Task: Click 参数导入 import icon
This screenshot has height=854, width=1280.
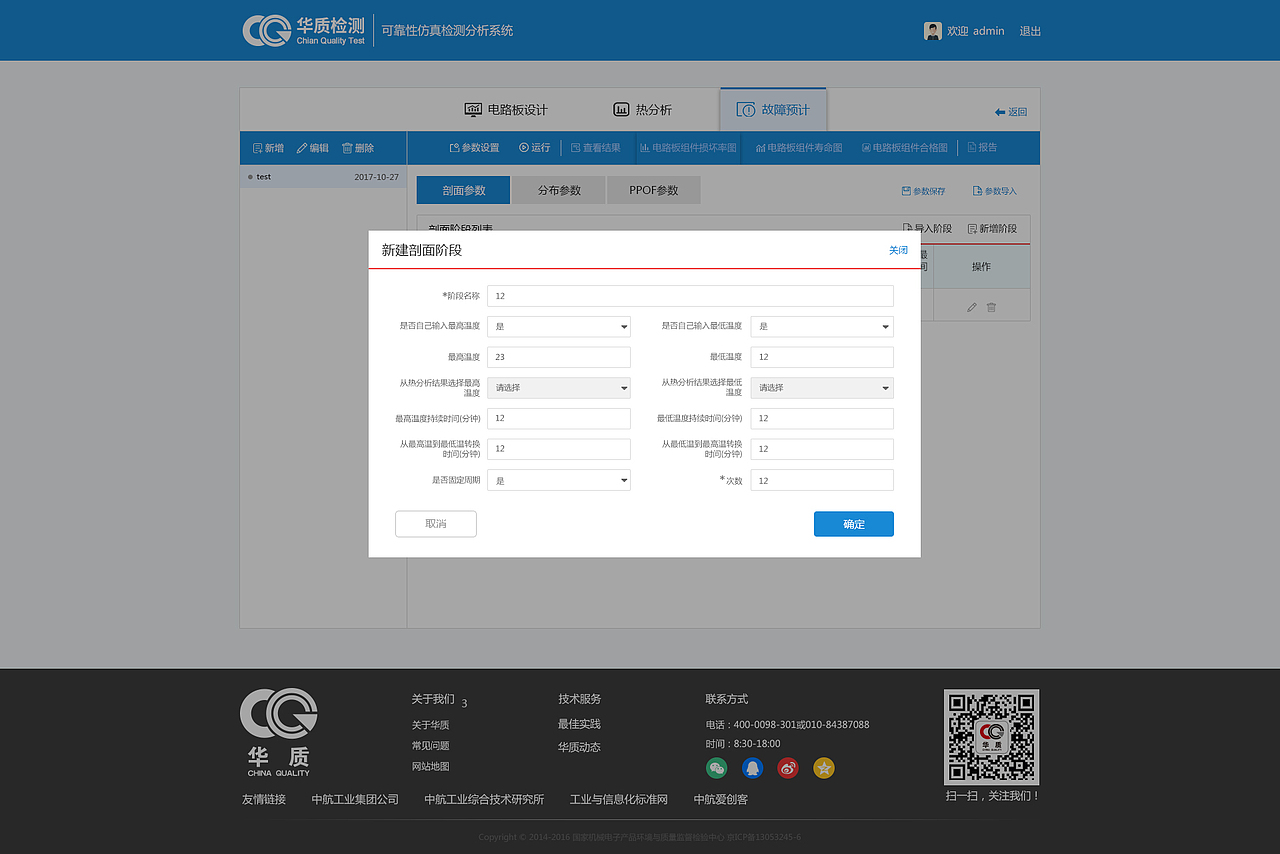Action: [x=977, y=191]
